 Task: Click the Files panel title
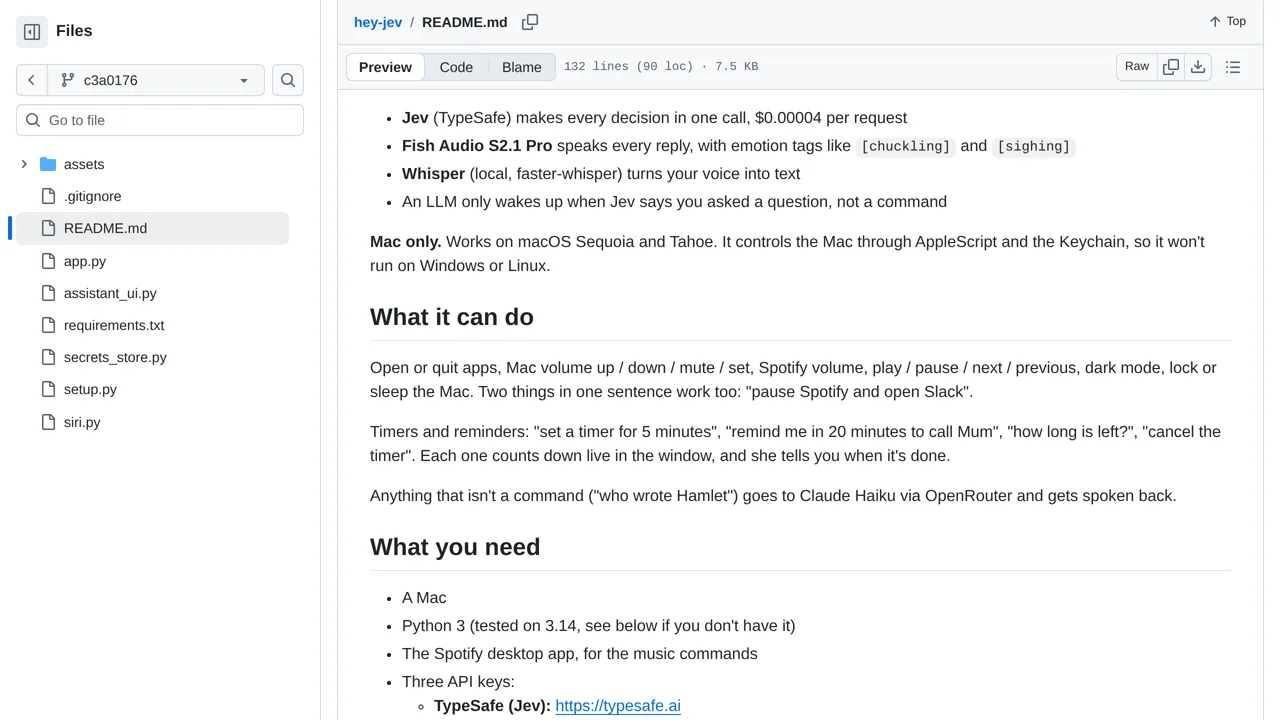(x=74, y=31)
